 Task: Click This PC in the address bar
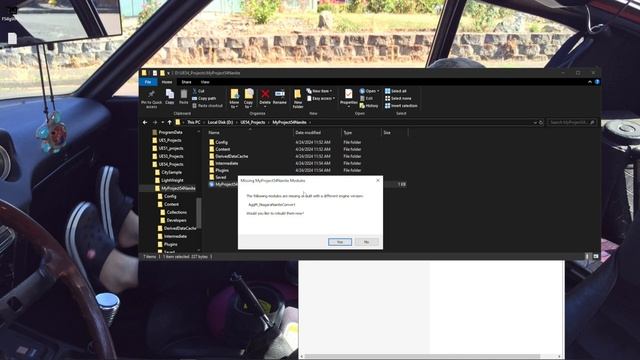[x=194, y=122]
